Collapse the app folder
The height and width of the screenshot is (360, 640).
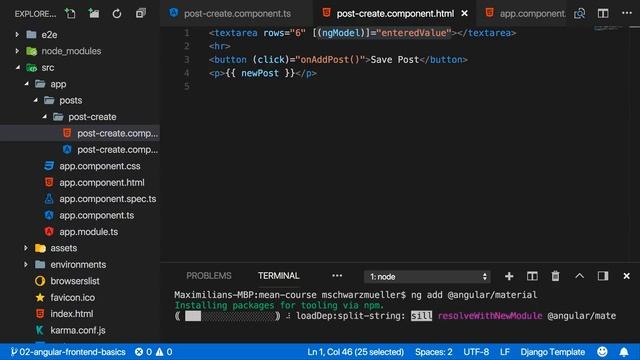coord(80,84)
